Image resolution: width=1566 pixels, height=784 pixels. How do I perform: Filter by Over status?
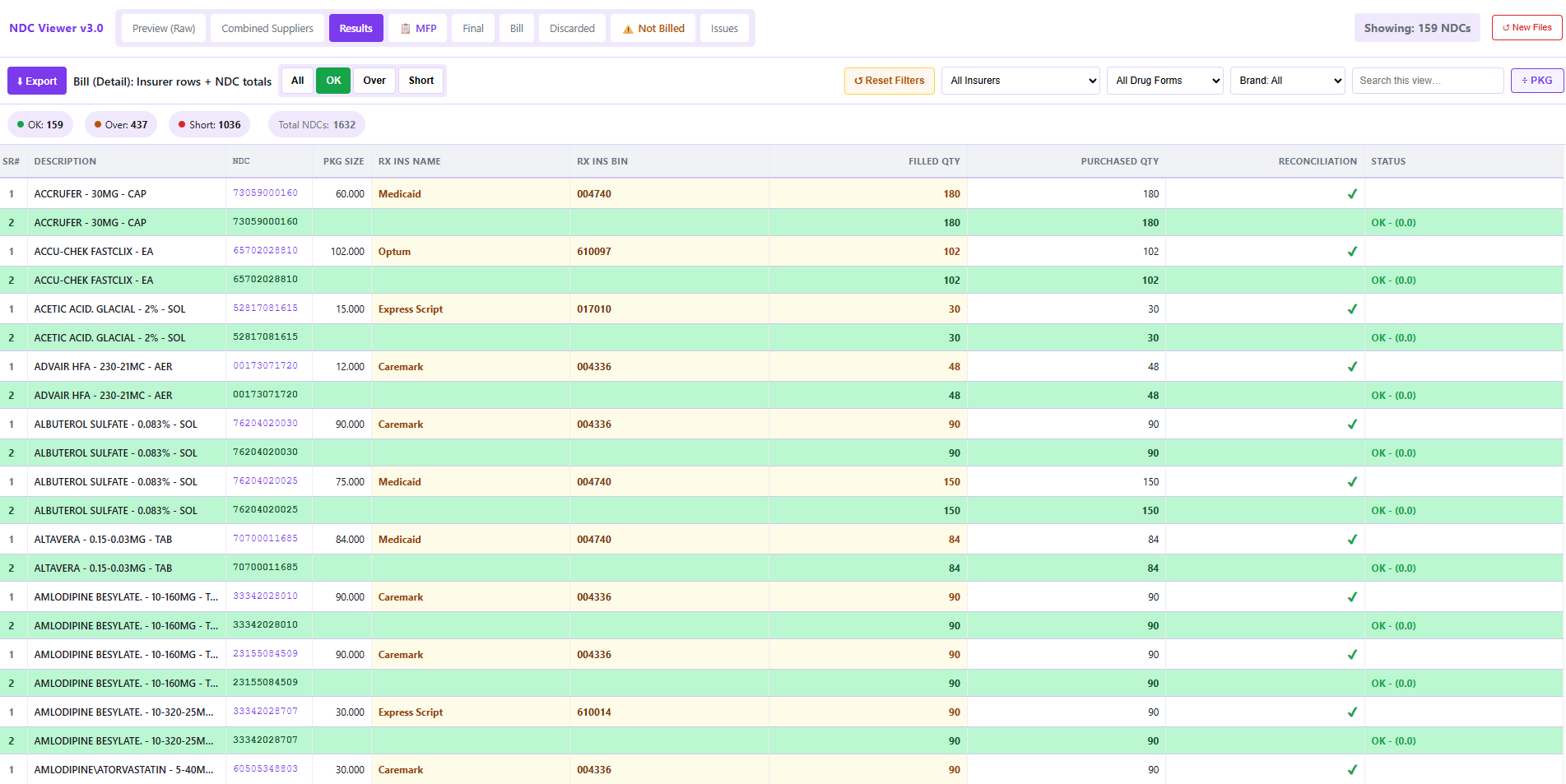(374, 81)
